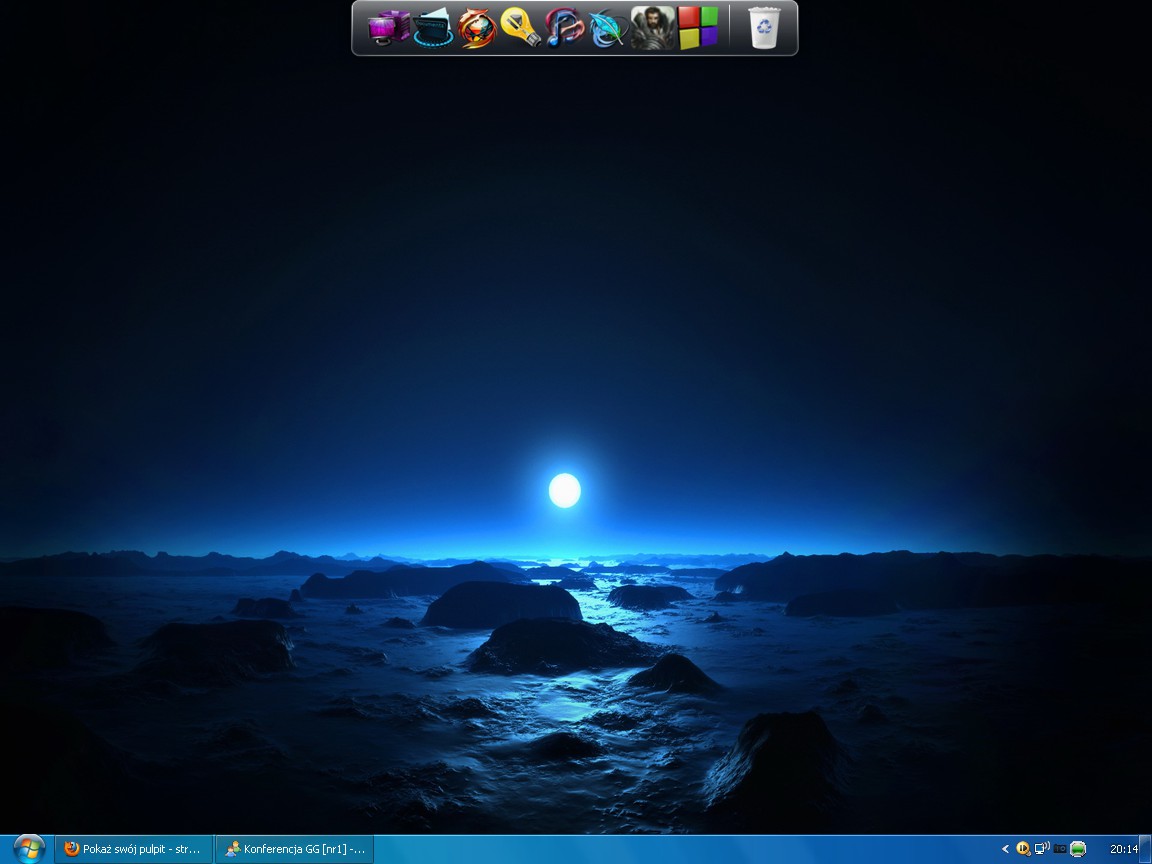Open the blue feather dock icon
Viewport: 1152px width, 864px height.
pyautogui.click(x=608, y=28)
